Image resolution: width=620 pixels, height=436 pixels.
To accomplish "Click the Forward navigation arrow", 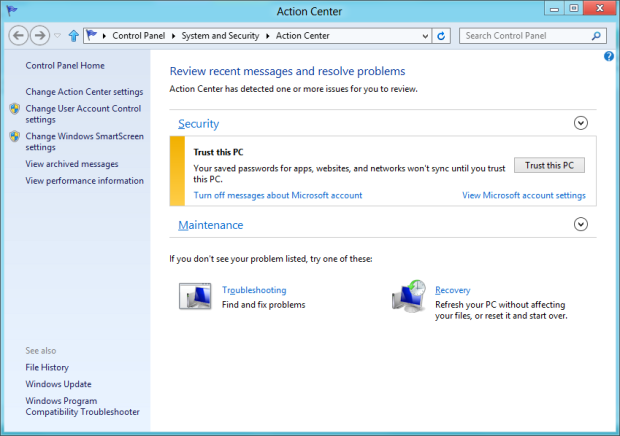I will 40,36.
